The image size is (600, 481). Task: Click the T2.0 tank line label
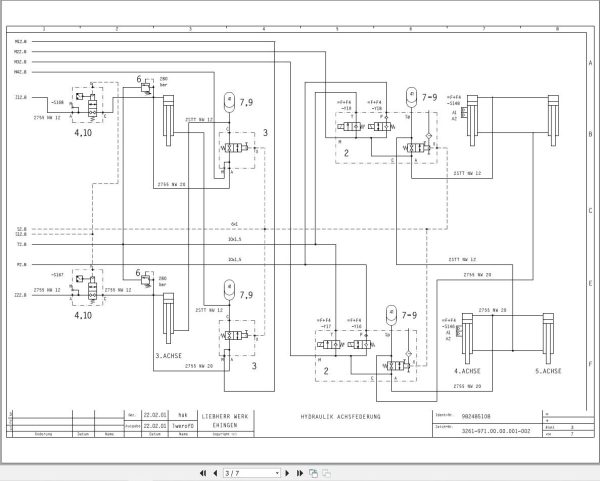[22, 244]
